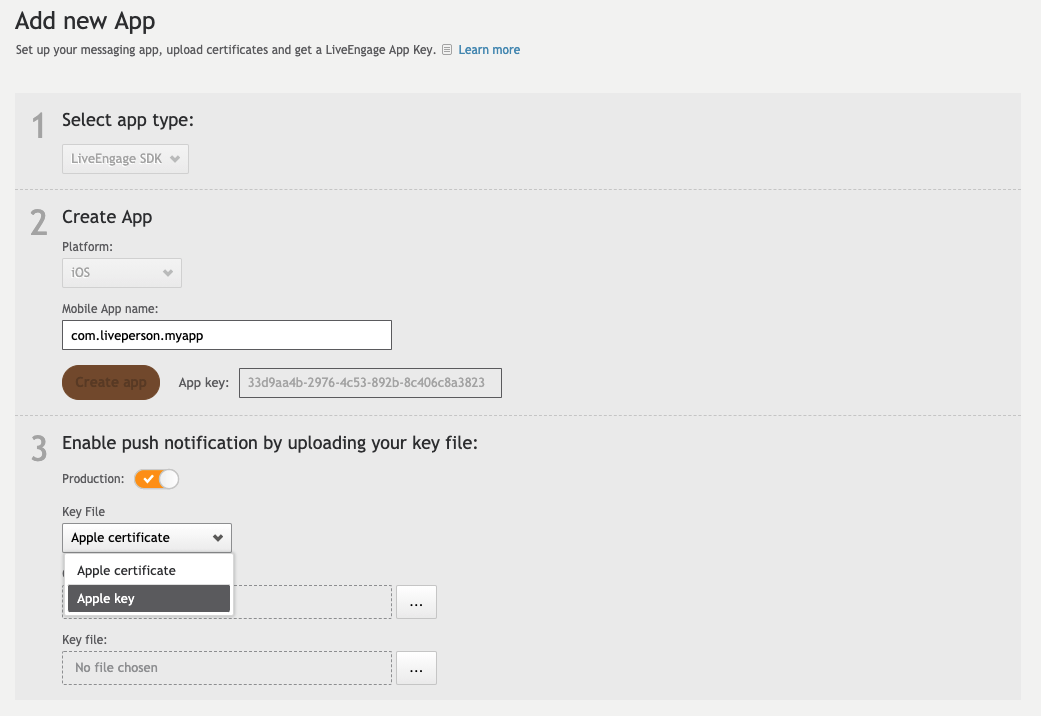Click the document icon beside Learn more
1041x716 pixels.
(x=447, y=50)
